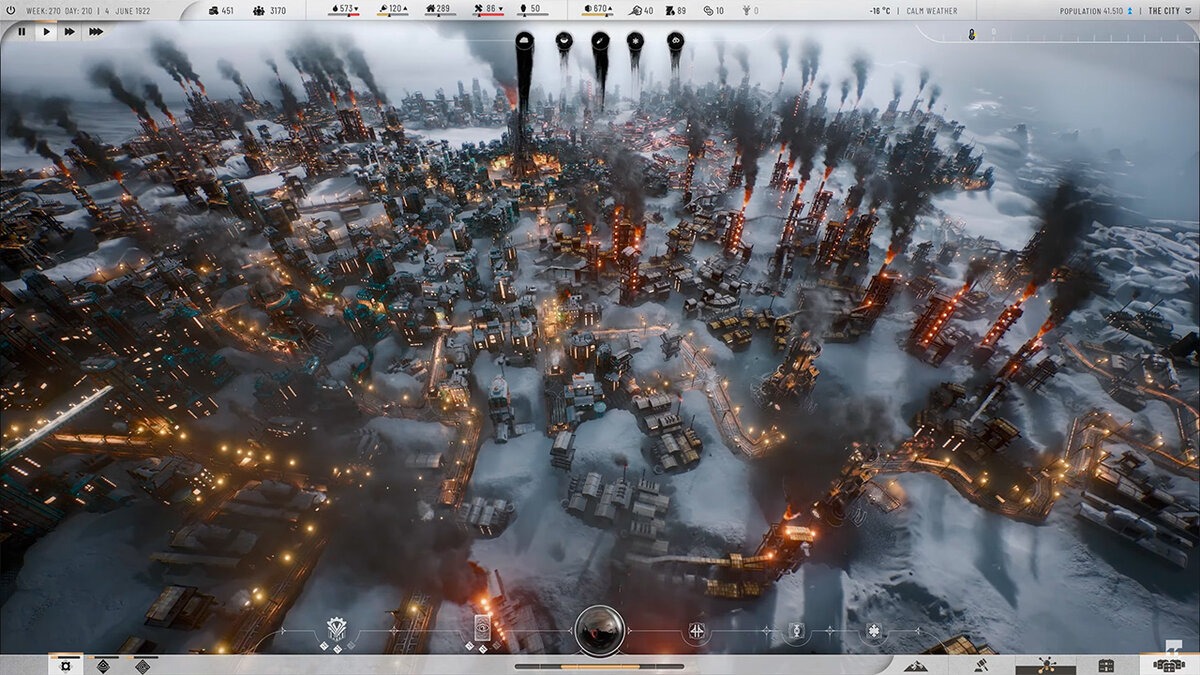Open the construction hammer menu

(981, 665)
